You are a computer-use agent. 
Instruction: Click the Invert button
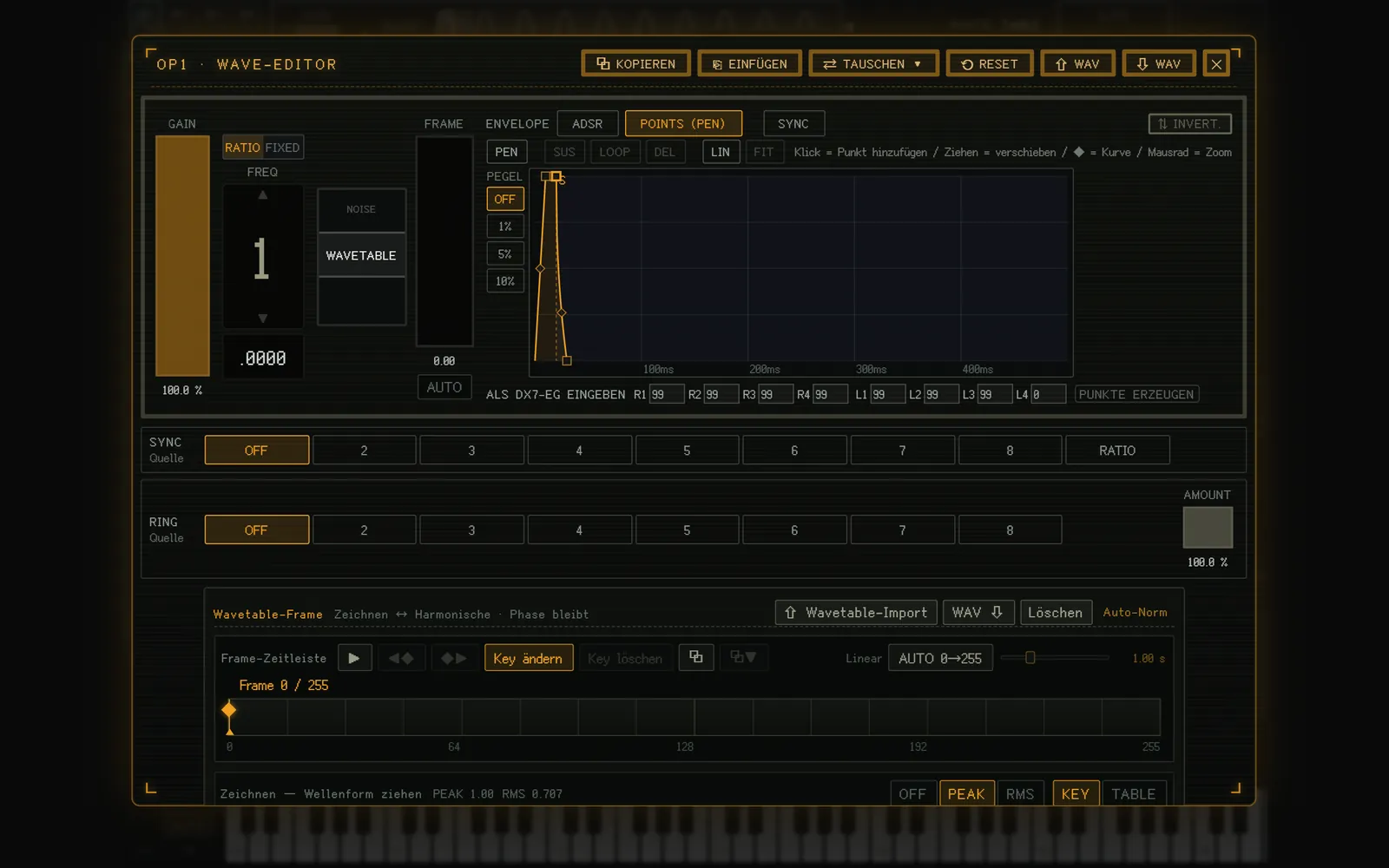tap(1189, 124)
